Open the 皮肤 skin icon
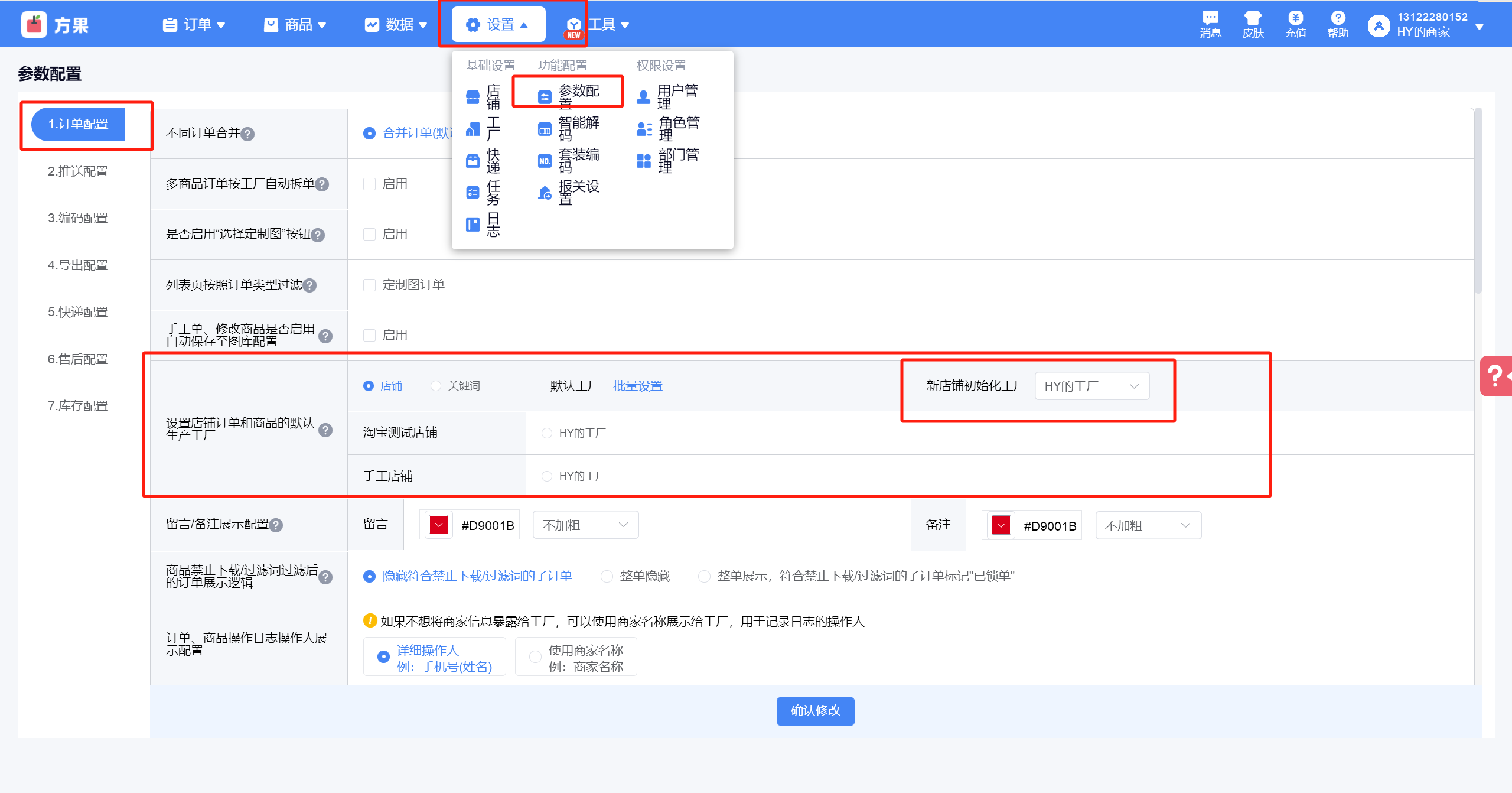The image size is (1512, 793). pyautogui.click(x=1252, y=18)
